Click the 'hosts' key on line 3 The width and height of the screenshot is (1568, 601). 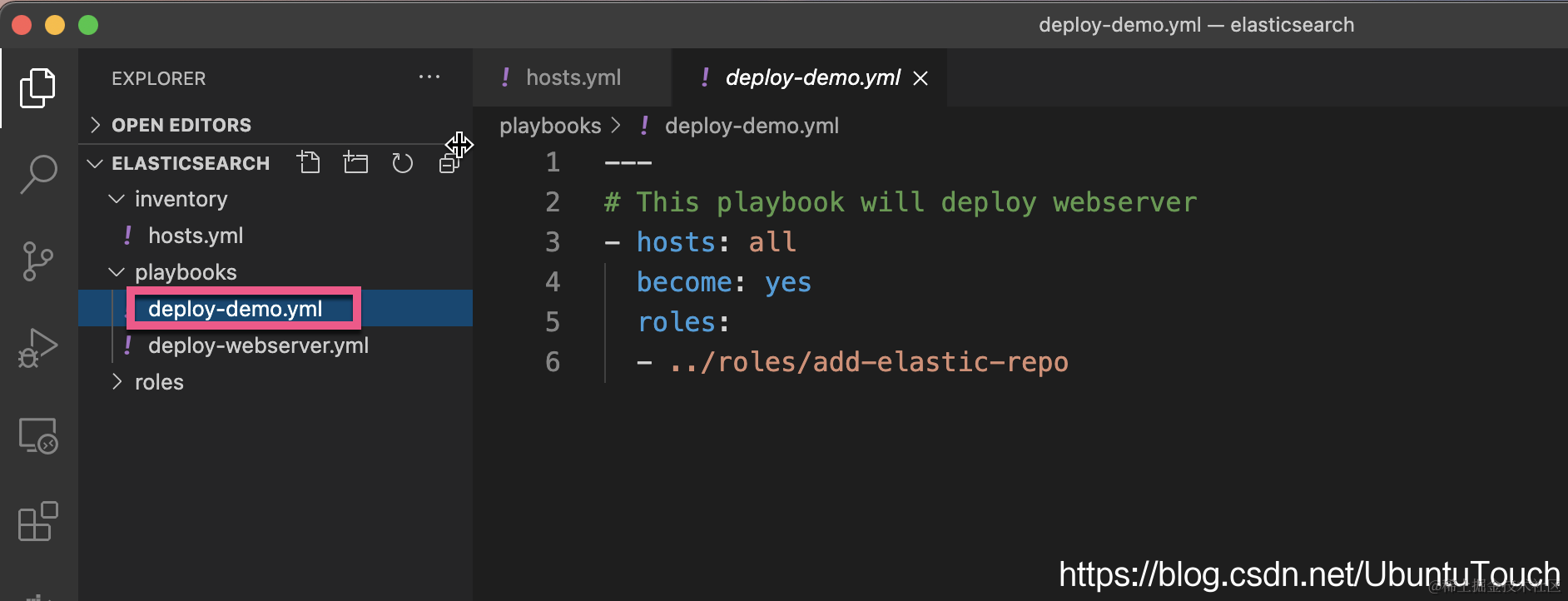676,242
